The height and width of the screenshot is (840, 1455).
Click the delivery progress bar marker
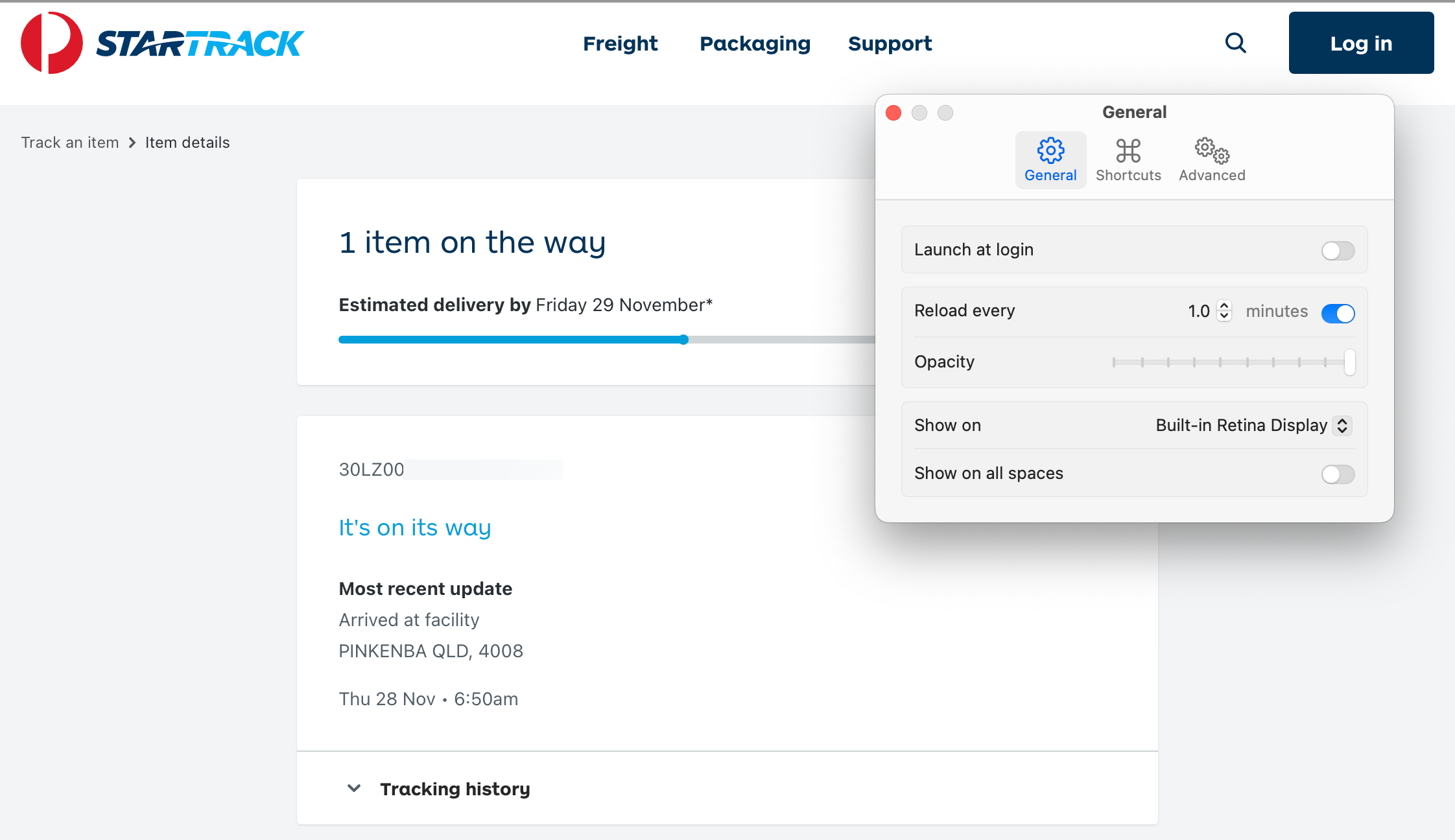point(684,340)
